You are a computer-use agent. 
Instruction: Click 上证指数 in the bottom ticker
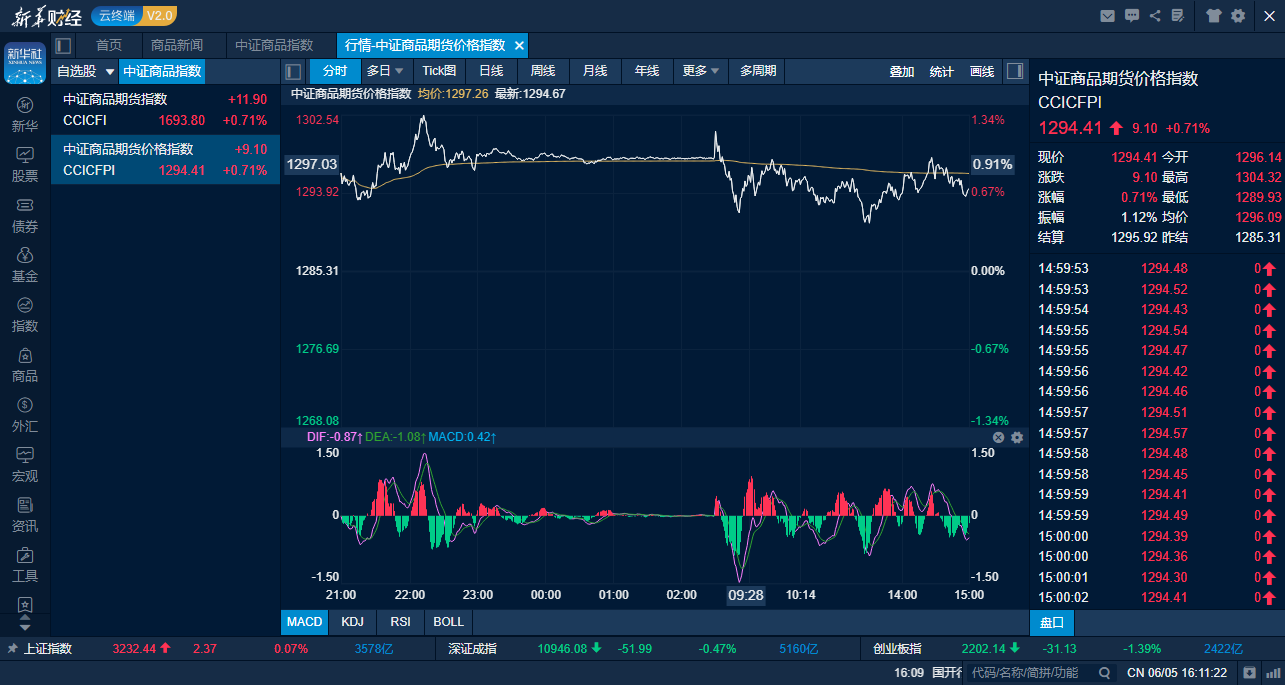coord(48,648)
